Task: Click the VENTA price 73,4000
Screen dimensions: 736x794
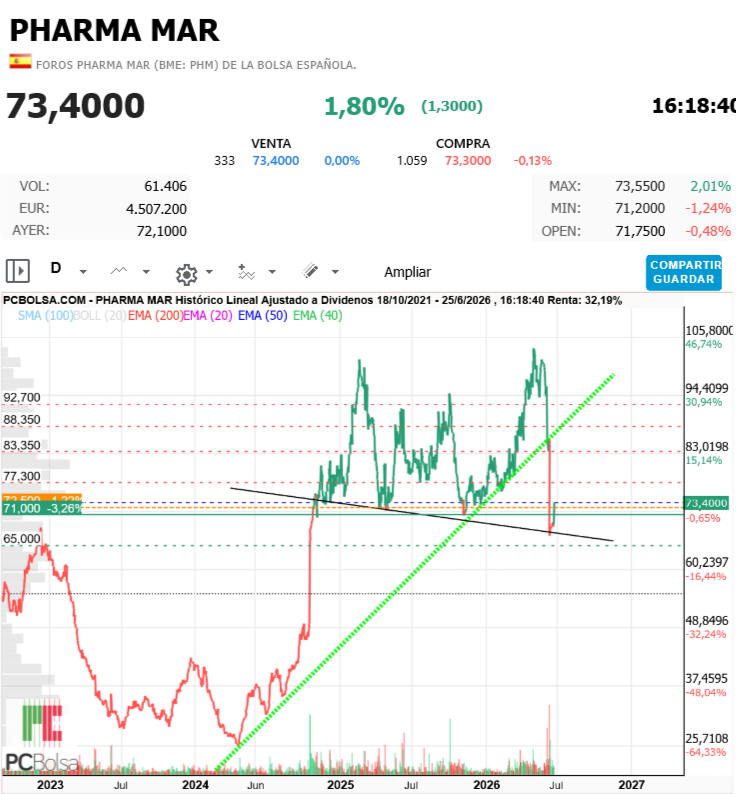Action: 276,161
